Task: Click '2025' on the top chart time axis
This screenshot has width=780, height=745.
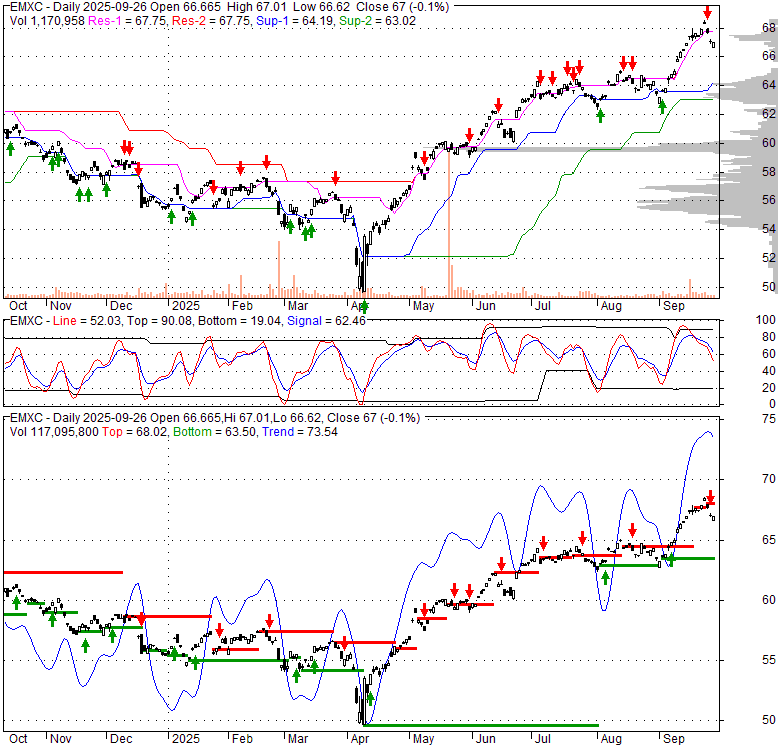Action: tap(186, 306)
